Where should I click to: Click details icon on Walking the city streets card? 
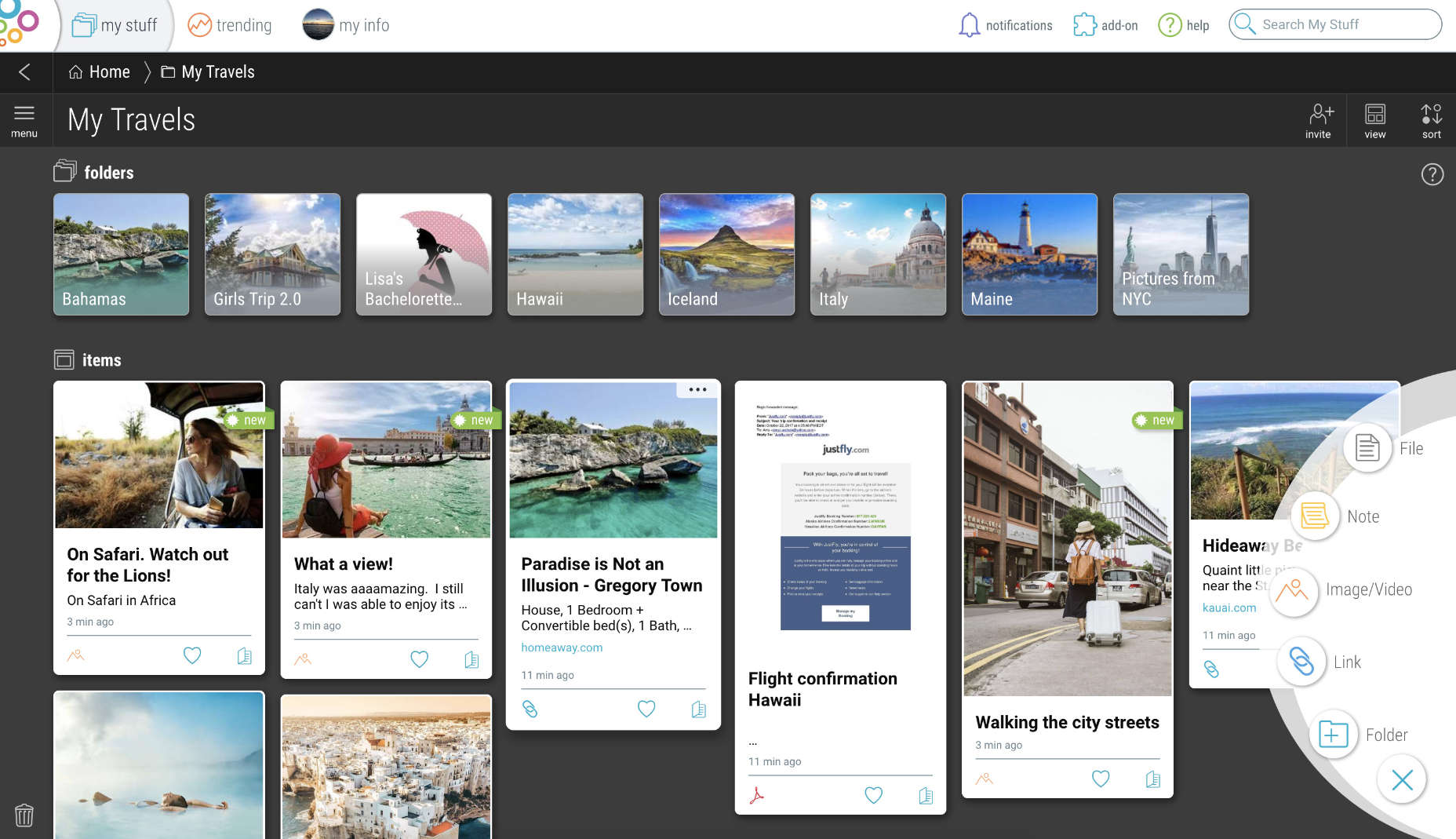pyautogui.click(x=1153, y=779)
